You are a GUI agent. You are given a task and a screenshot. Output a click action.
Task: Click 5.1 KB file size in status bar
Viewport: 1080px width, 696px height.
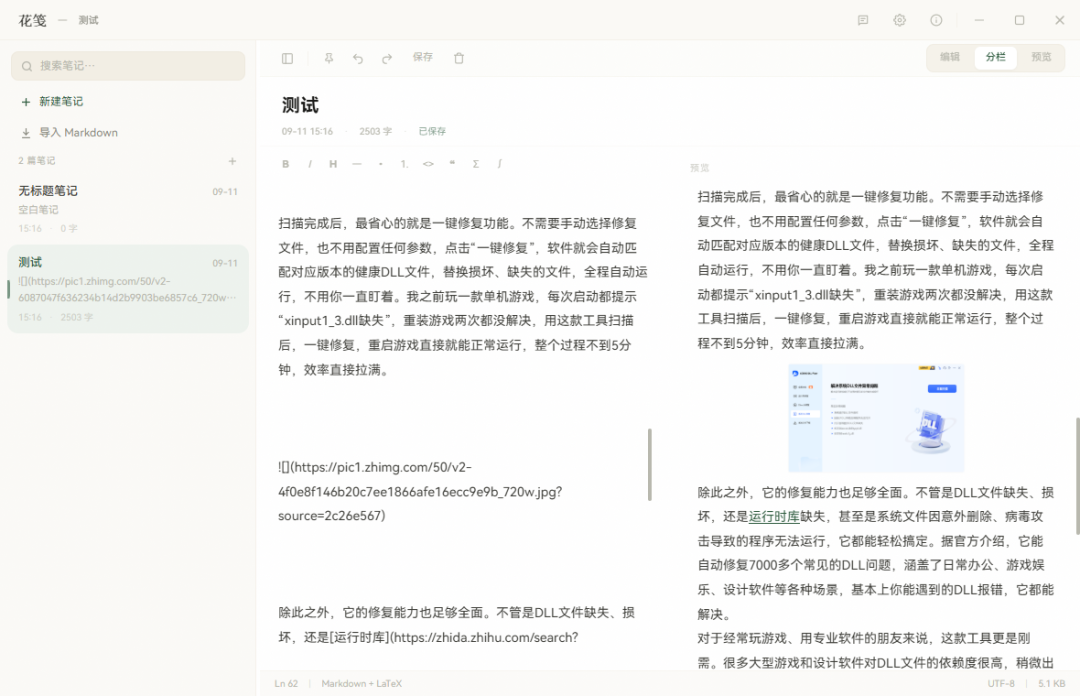pos(1052,684)
